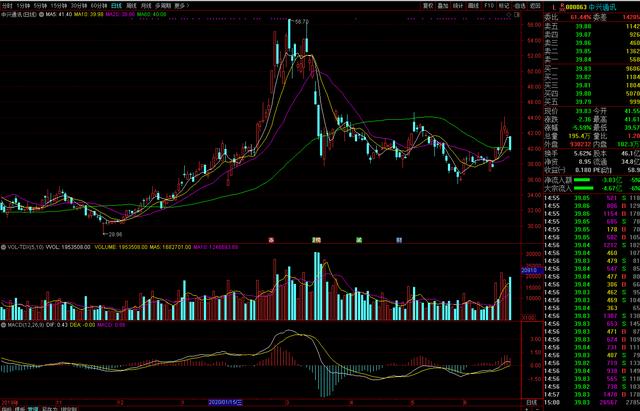Screen dimensions: 640x411
Task: Select the 60分钟 period tab
Action: point(99,6)
